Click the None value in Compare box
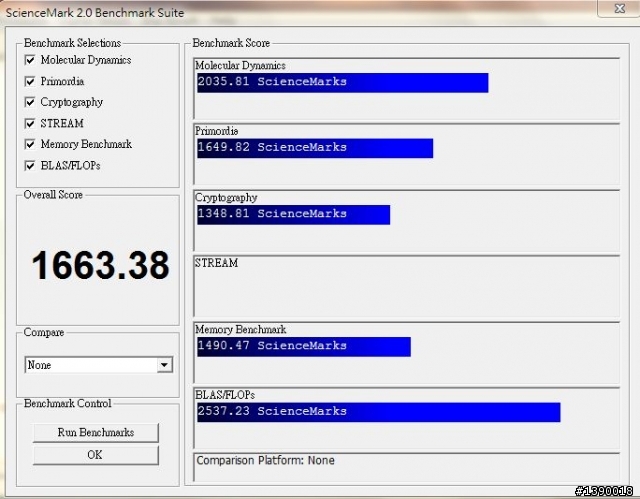Image resolution: width=640 pixels, height=499 pixels. [x=39, y=365]
